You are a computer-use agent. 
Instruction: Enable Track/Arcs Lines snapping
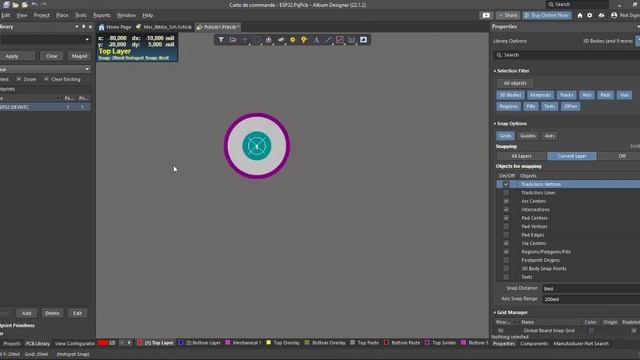(x=506, y=193)
